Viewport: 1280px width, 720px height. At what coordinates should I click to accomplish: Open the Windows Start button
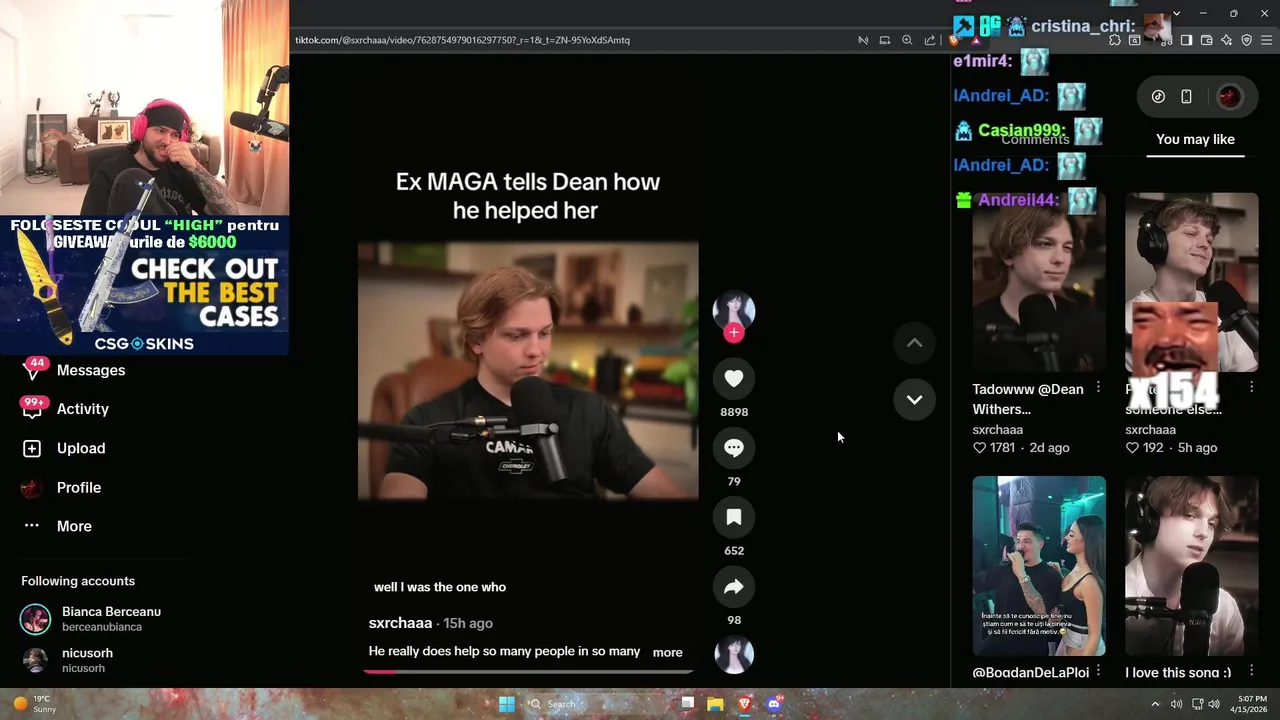click(507, 704)
